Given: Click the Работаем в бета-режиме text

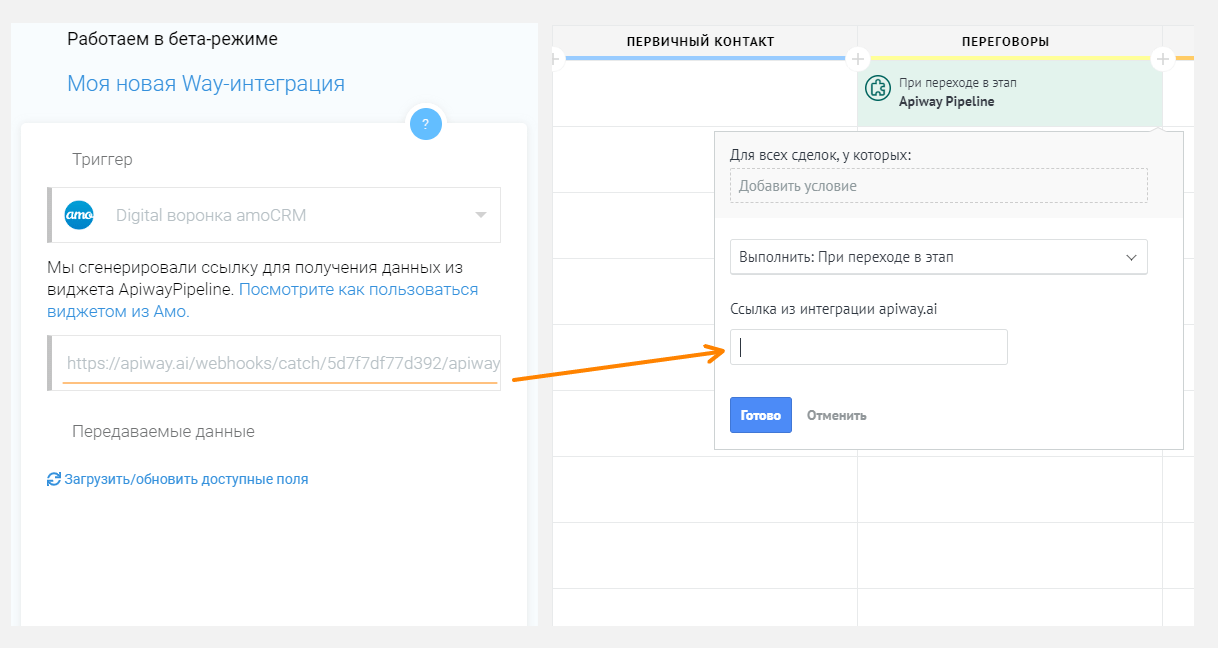Looking at the screenshot, I should [x=172, y=39].
